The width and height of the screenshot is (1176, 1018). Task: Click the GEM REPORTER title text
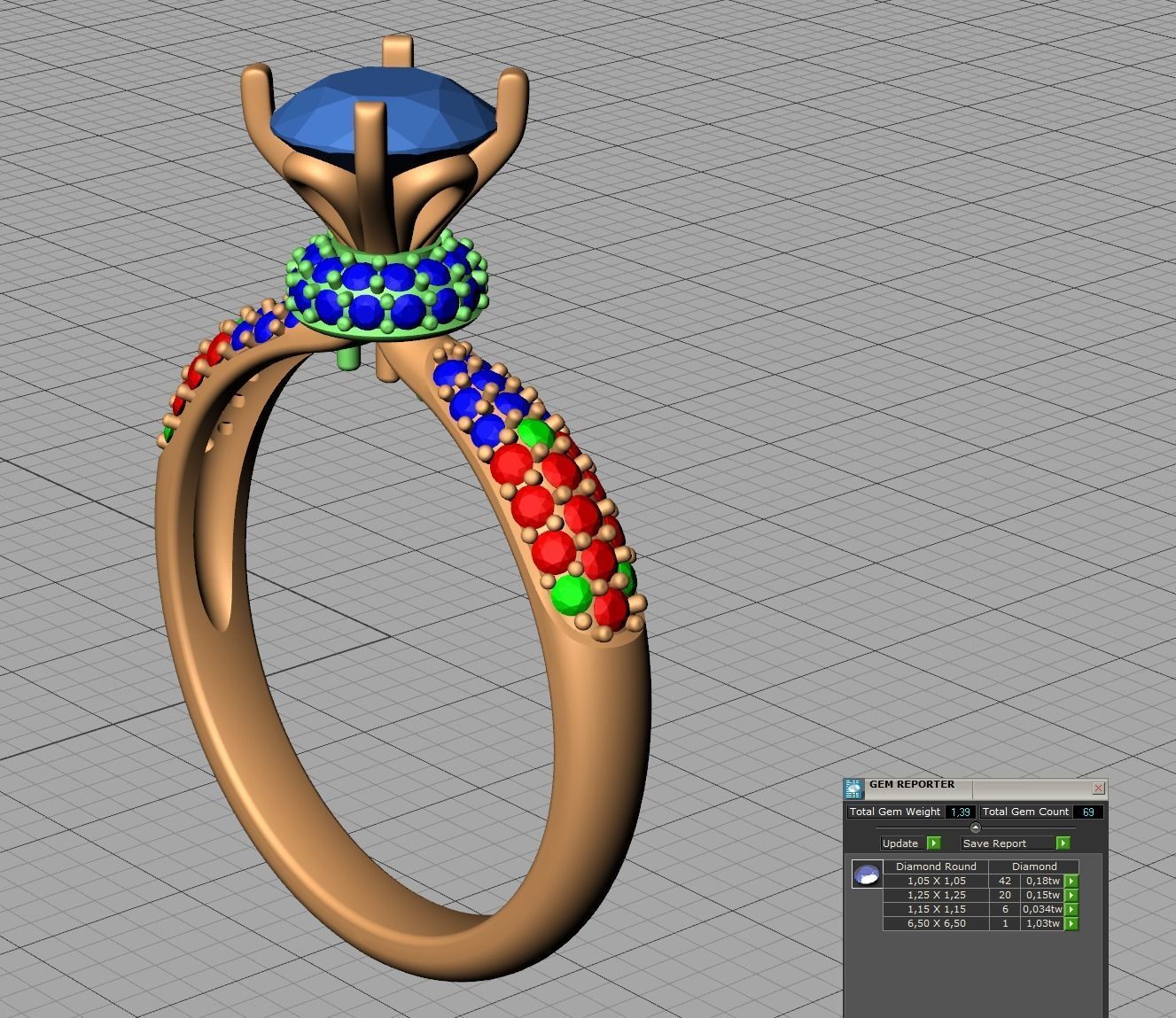912,784
